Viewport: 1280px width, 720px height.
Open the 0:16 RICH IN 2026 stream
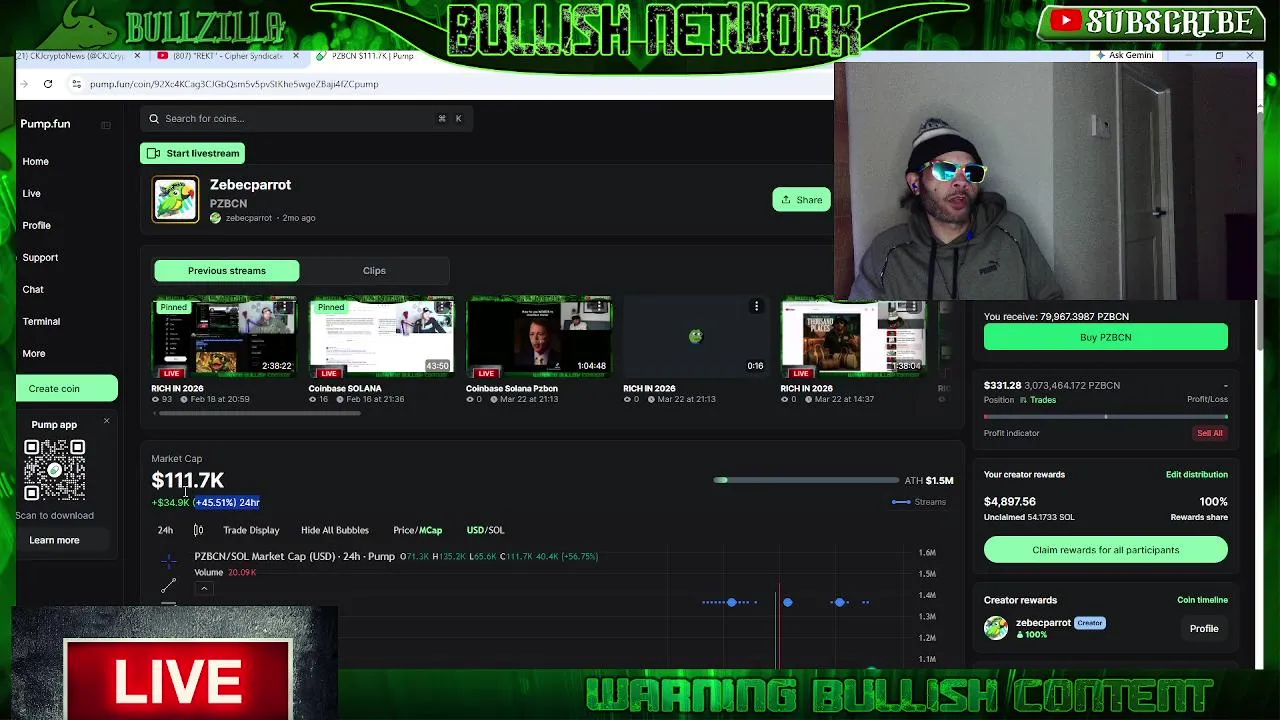coord(695,336)
